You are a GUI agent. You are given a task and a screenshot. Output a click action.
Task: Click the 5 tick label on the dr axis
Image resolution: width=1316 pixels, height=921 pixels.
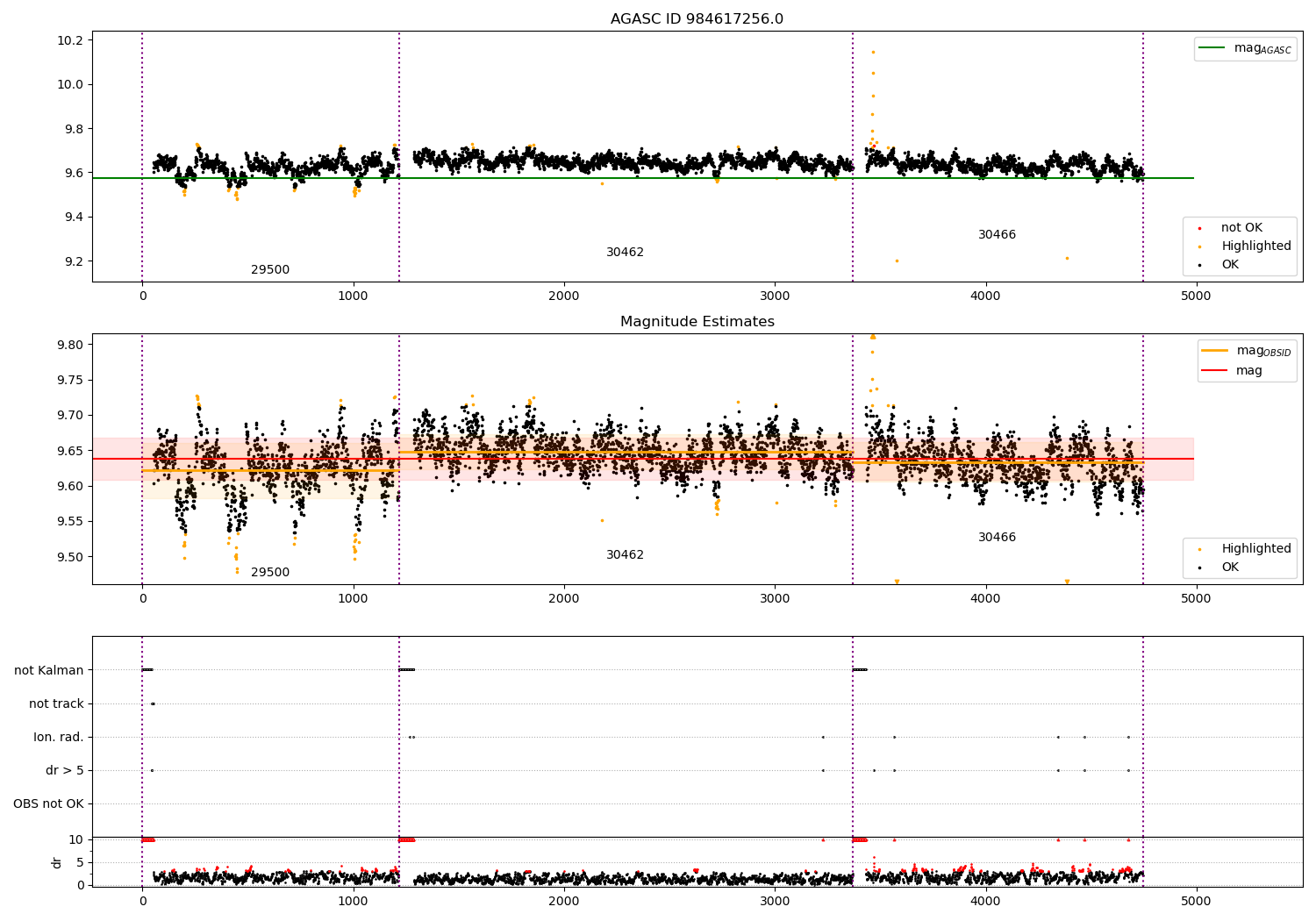pos(80,863)
